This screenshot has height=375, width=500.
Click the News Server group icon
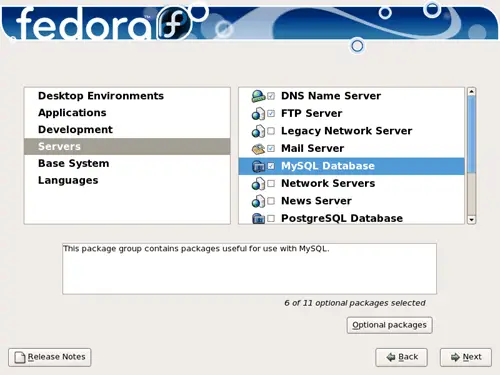258,201
